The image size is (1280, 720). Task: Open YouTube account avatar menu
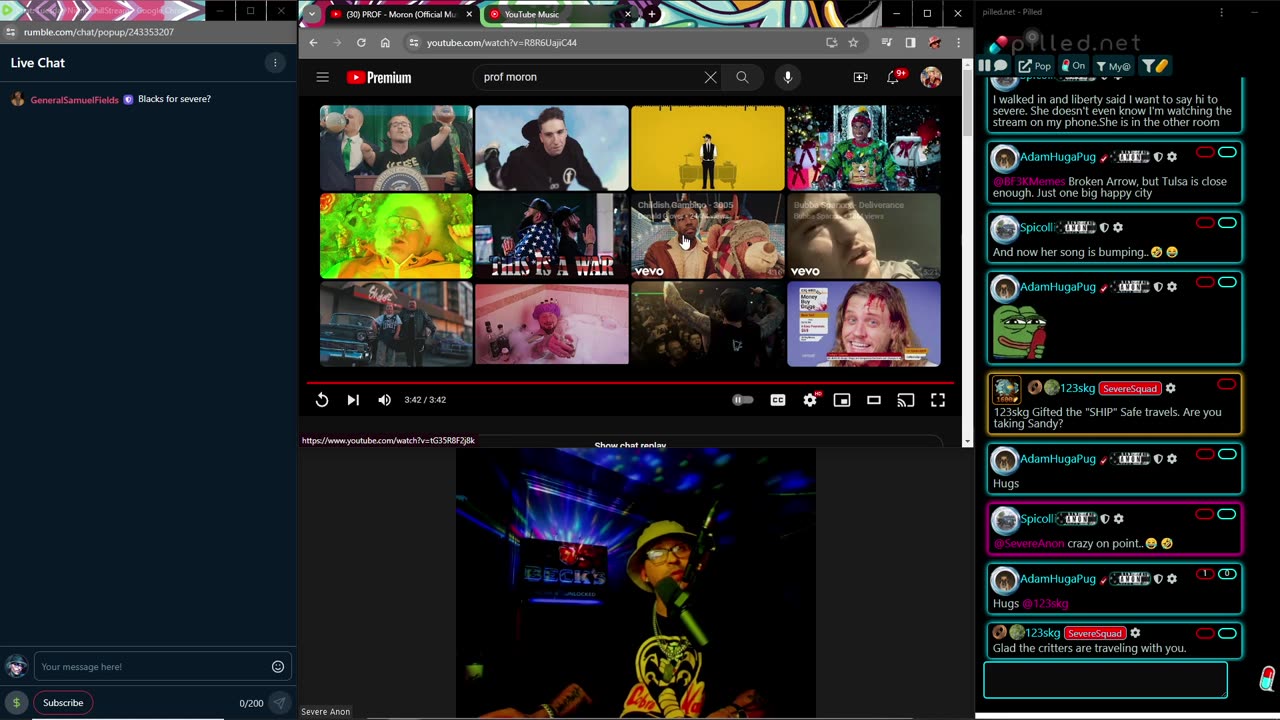coord(931,77)
